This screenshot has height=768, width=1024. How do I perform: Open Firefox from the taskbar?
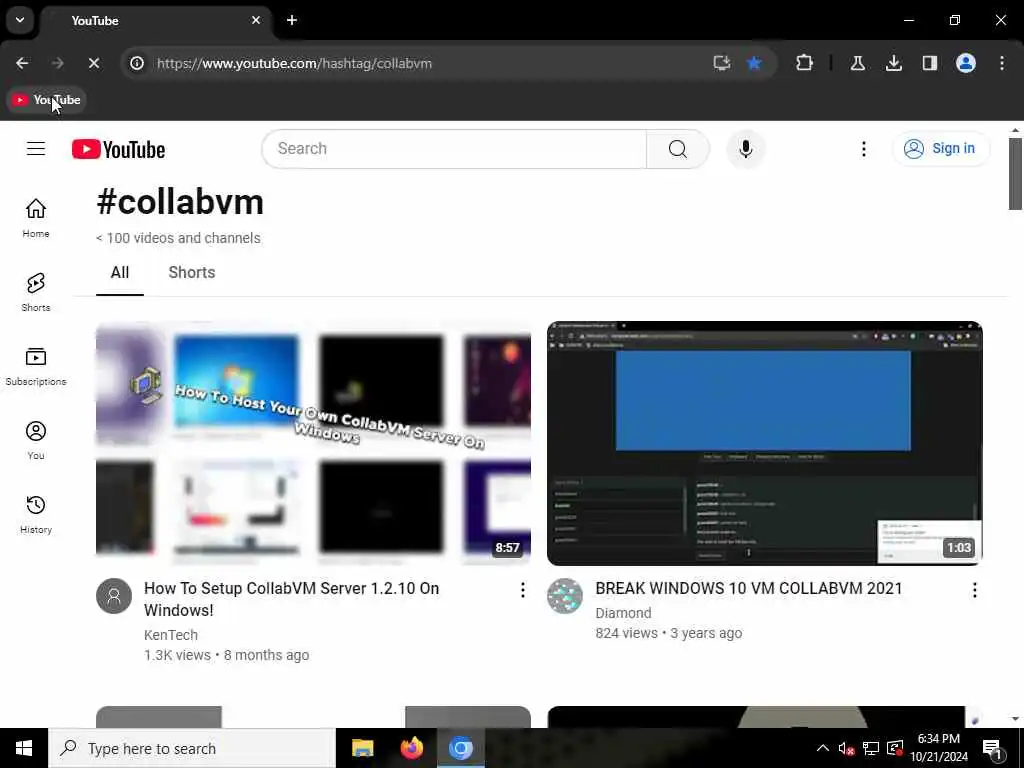(411, 748)
